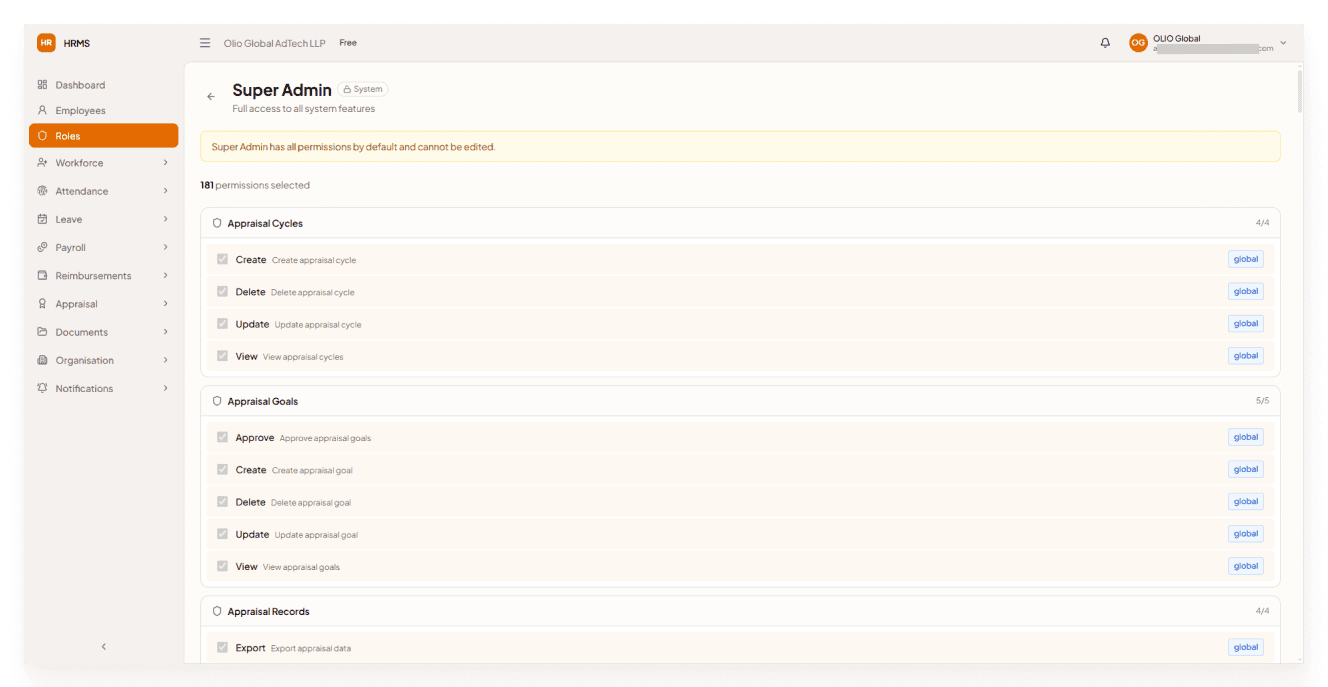Click the Appraisal award icon
The width and height of the screenshot is (1328, 687).
pos(42,303)
